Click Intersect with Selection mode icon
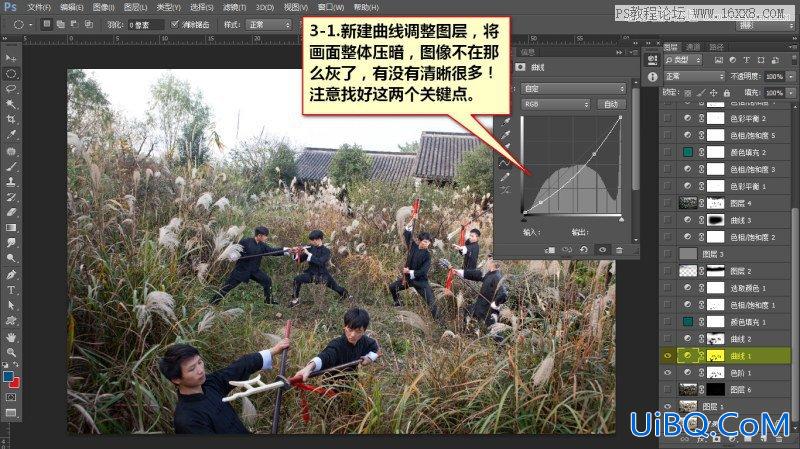Screen dimensions: 800x449 [88, 24]
